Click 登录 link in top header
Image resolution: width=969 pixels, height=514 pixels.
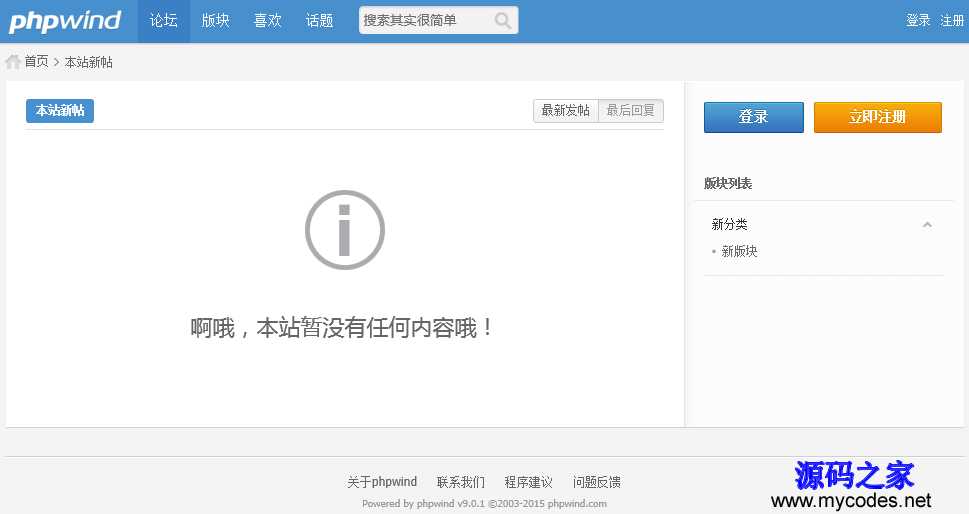(918, 20)
